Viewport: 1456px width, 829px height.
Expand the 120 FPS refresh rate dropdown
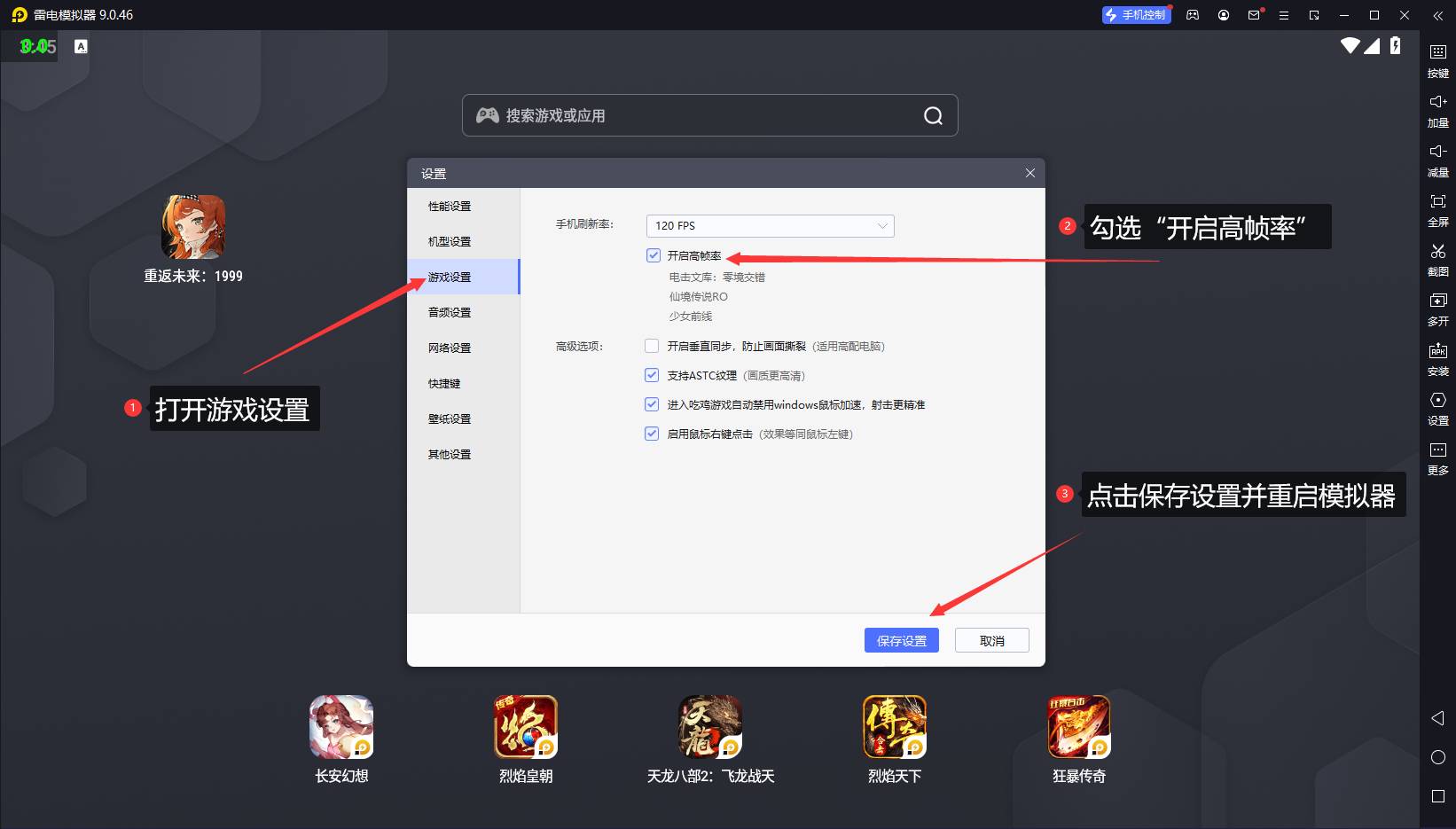[x=770, y=226]
